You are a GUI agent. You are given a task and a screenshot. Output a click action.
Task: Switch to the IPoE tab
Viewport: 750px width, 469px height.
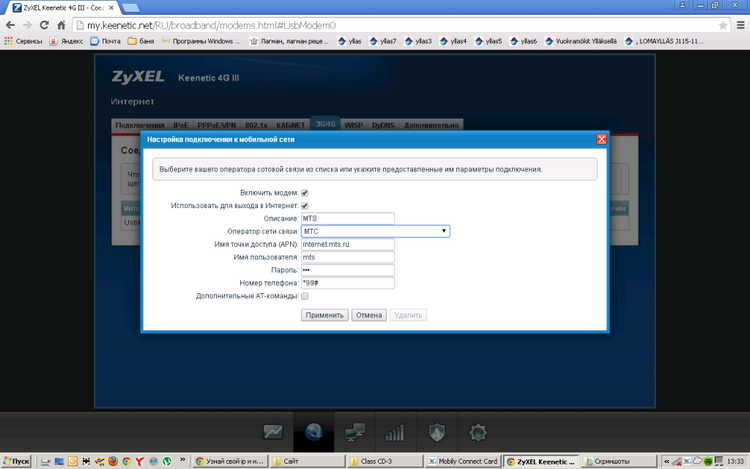pyautogui.click(x=181, y=125)
